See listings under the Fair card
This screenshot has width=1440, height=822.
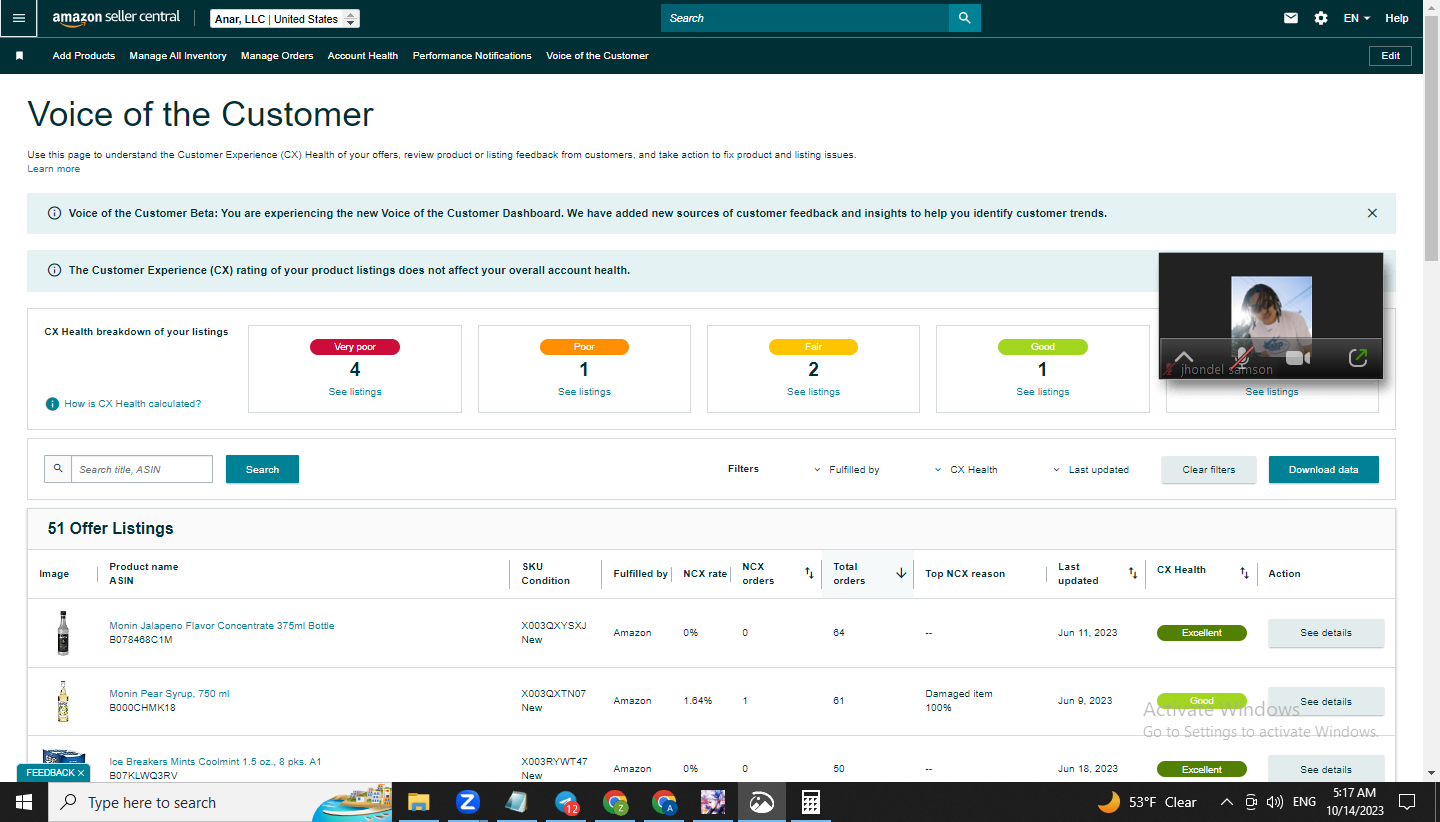pos(813,392)
